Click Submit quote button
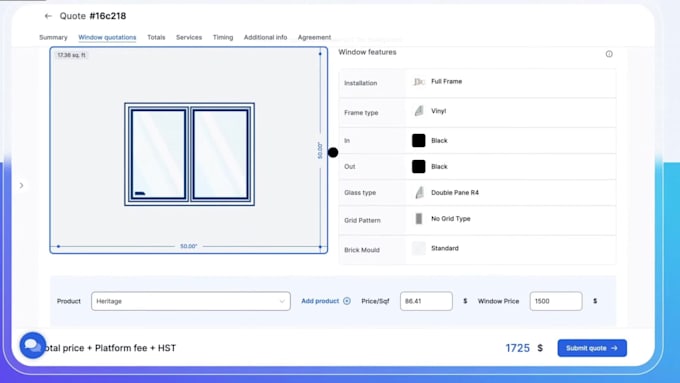The image size is (680, 383). click(x=592, y=348)
